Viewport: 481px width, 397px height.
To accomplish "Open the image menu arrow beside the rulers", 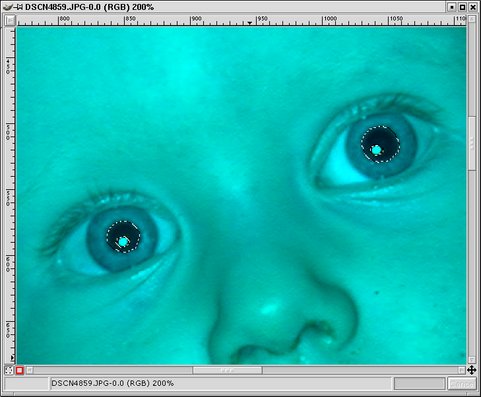I will 10,21.
